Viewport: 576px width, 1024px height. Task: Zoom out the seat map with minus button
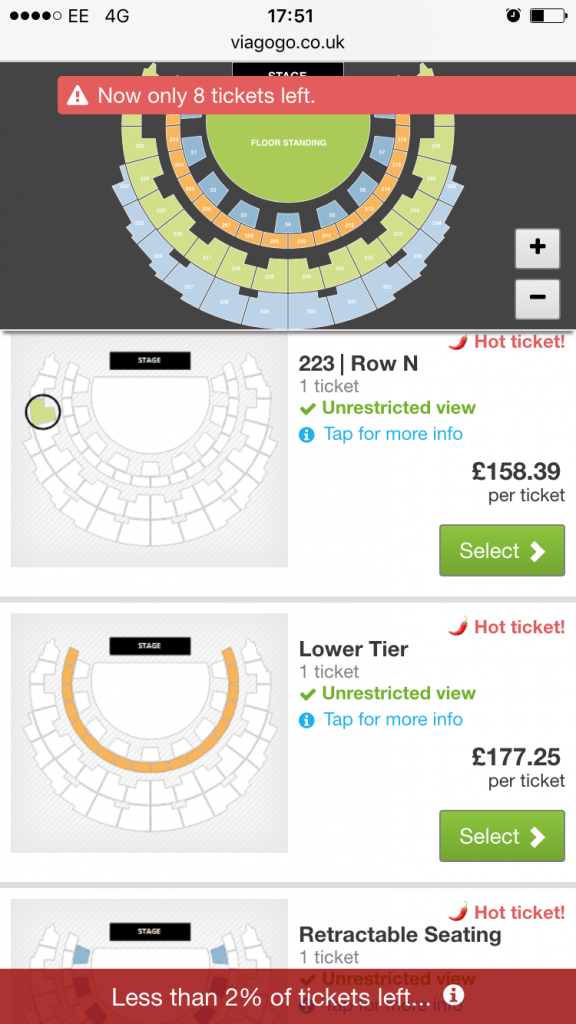537,298
